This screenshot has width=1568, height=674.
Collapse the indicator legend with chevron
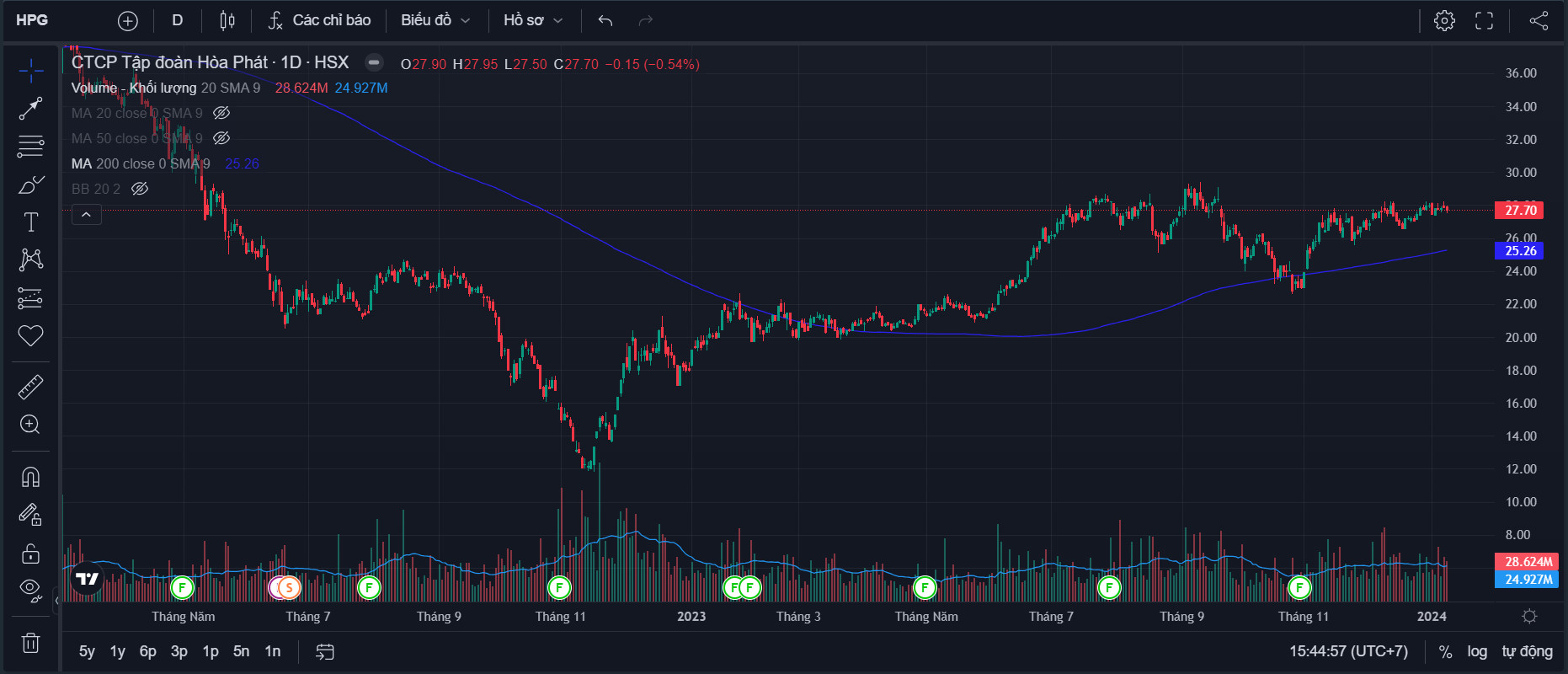pos(86,215)
